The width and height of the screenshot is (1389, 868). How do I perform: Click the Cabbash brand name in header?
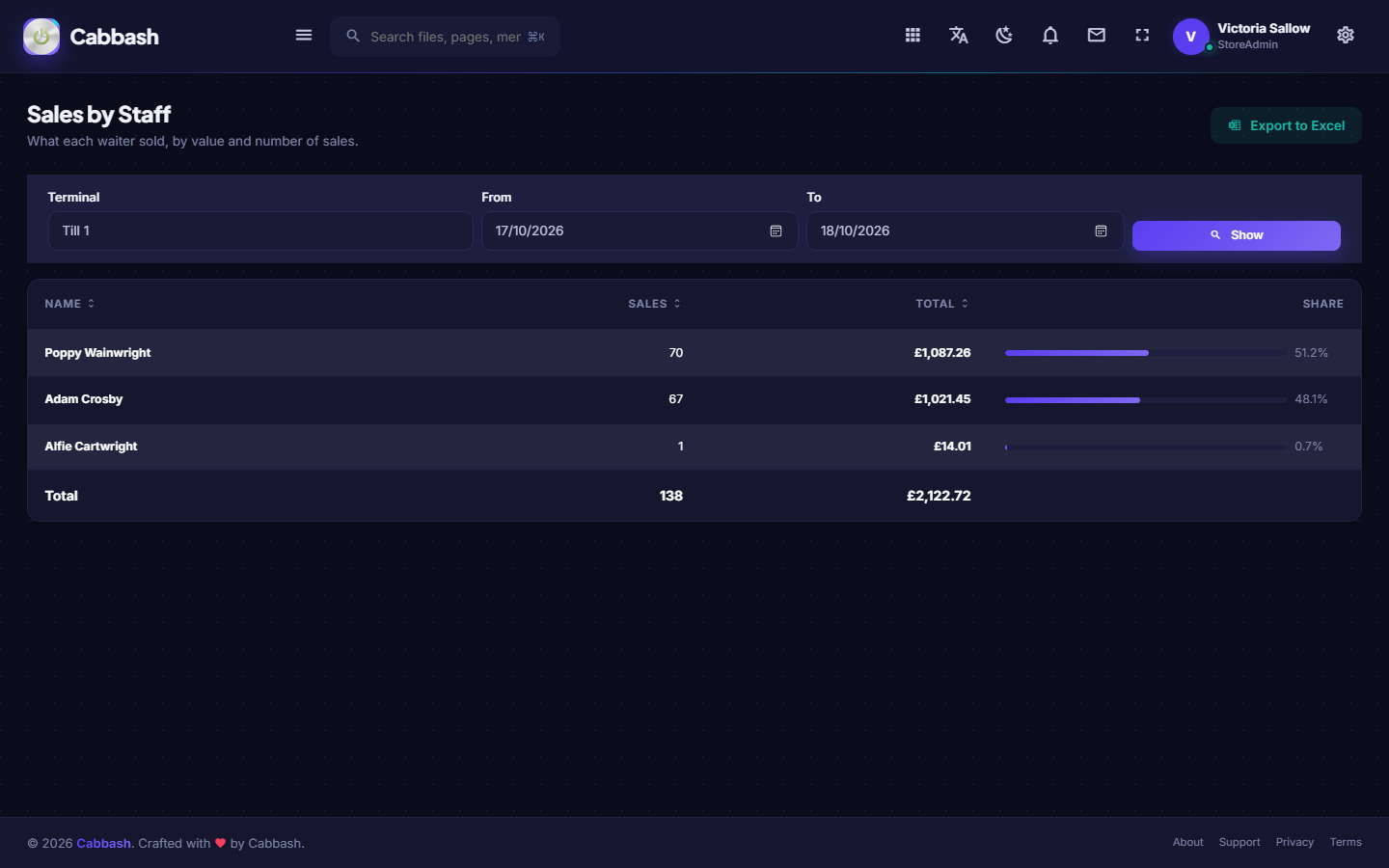click(x=115, y=37)
